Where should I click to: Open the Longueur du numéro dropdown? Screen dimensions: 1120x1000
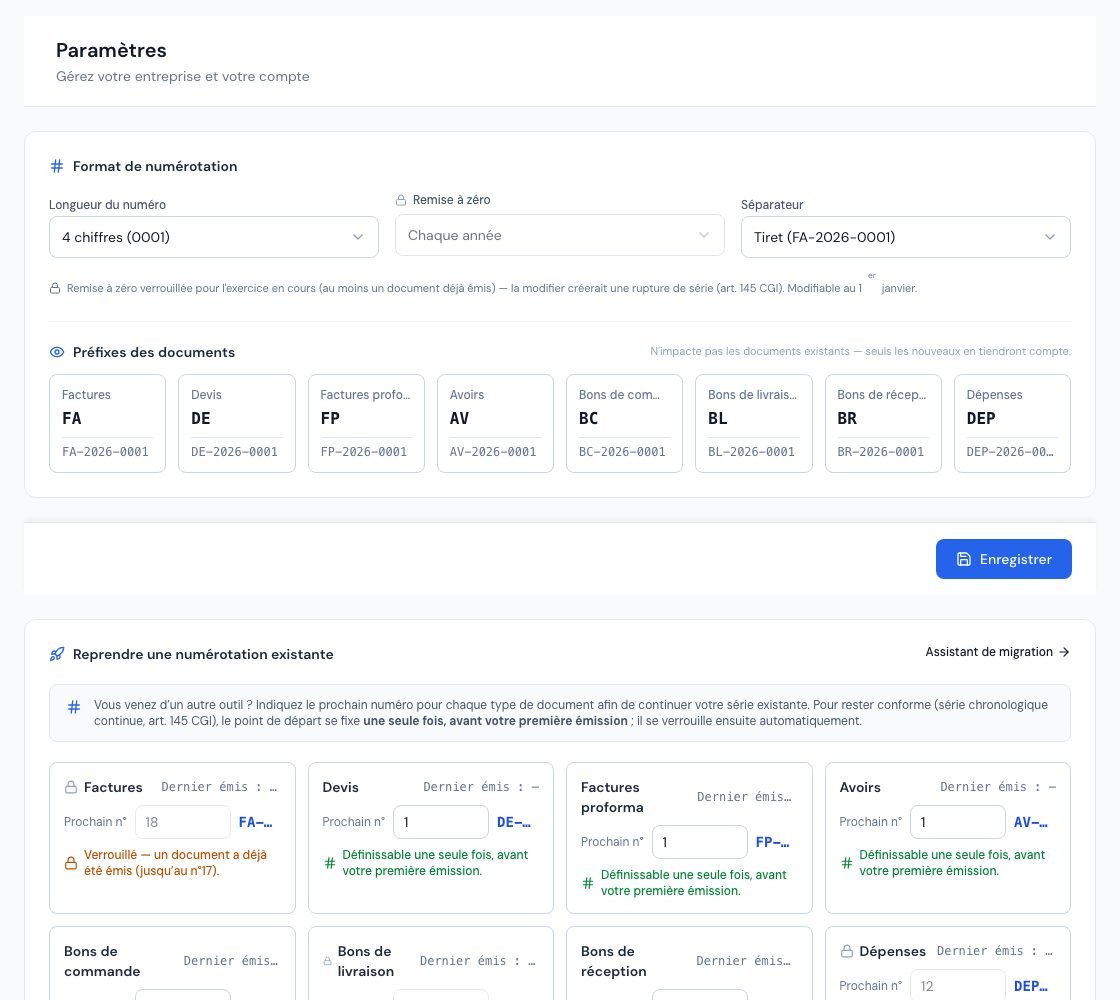click(214, 237)
